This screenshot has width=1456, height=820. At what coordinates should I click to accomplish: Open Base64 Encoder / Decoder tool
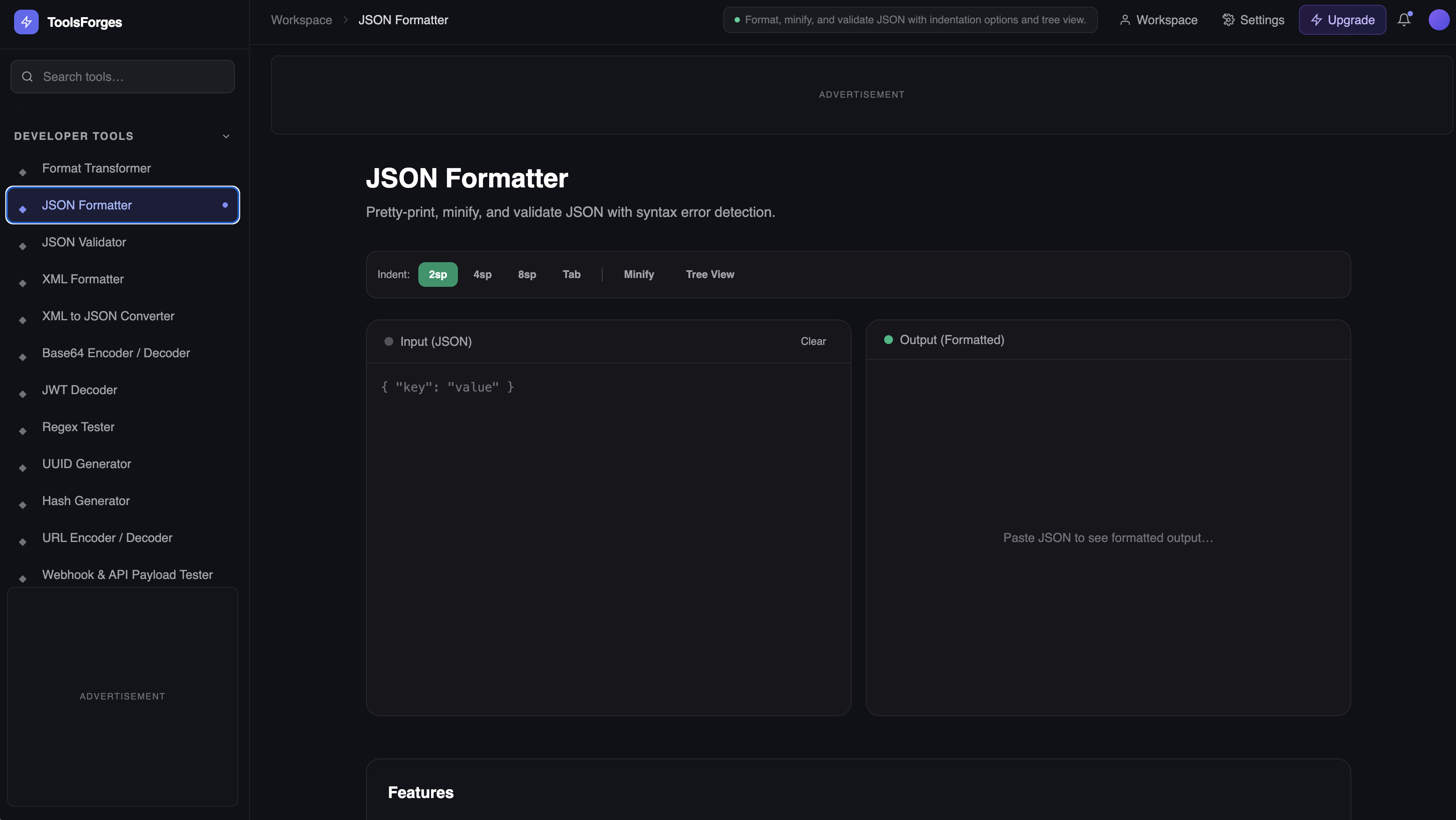tap(123, 353)
